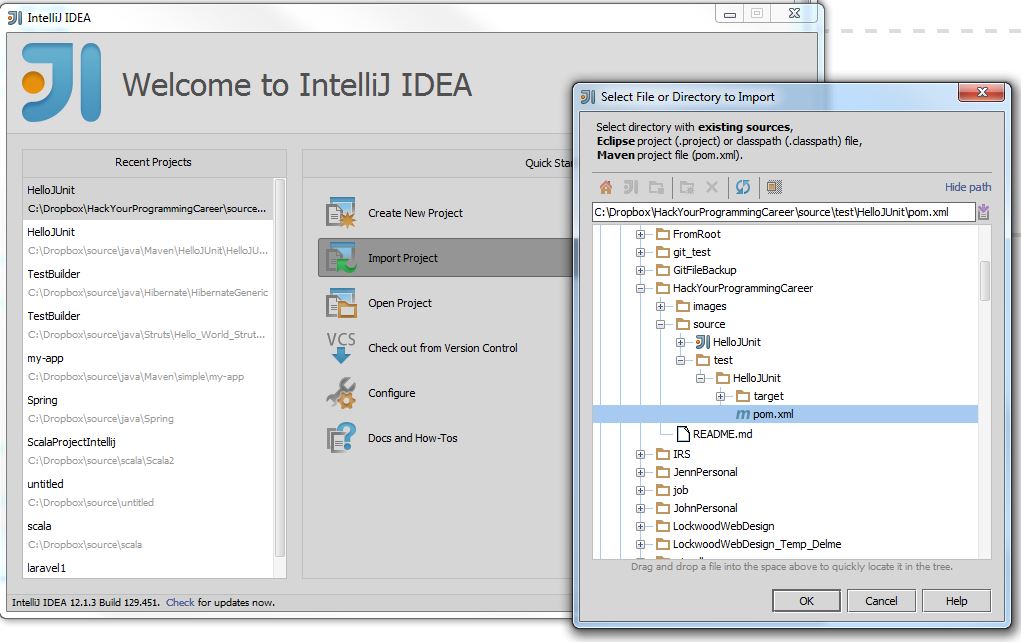The height and width of the screenshot is (642, 1021).
Task: Select LockwoodWebDesign_Temp_Delme folder
Action: coord(757,544)
